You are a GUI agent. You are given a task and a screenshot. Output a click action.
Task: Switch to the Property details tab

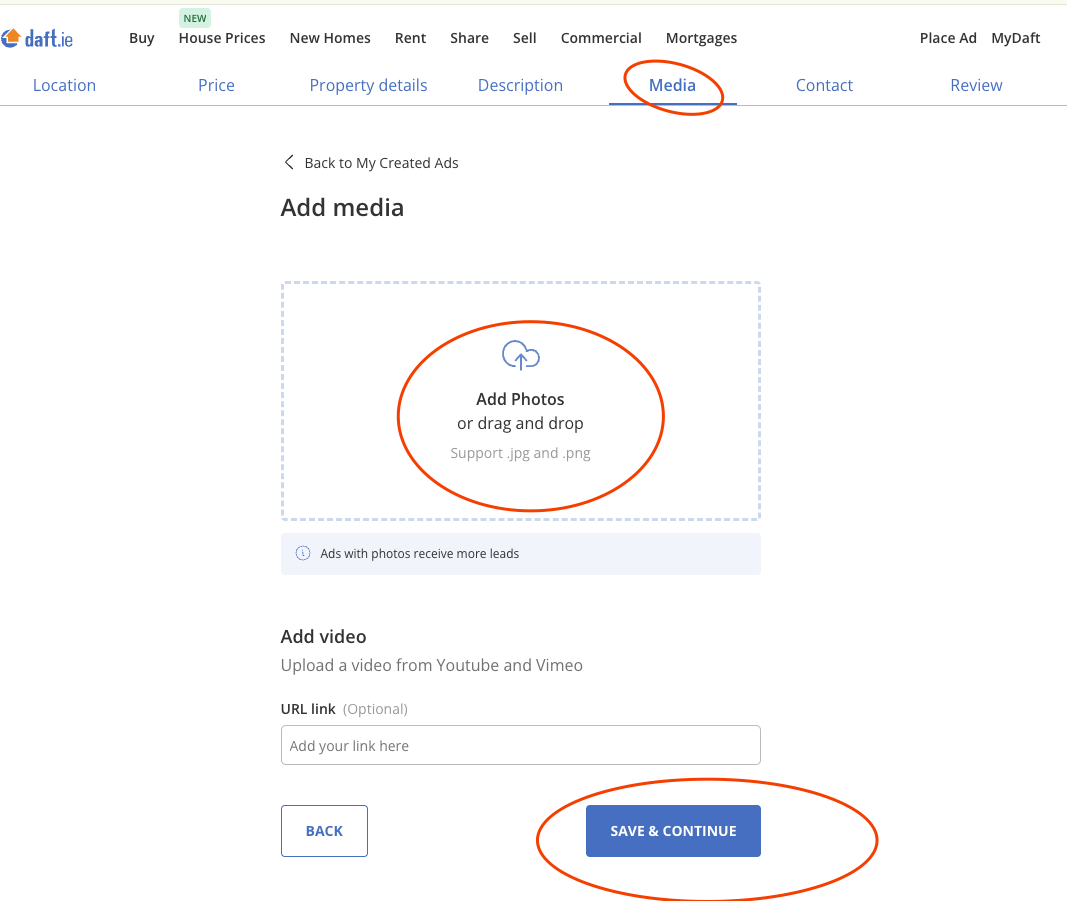368,85
